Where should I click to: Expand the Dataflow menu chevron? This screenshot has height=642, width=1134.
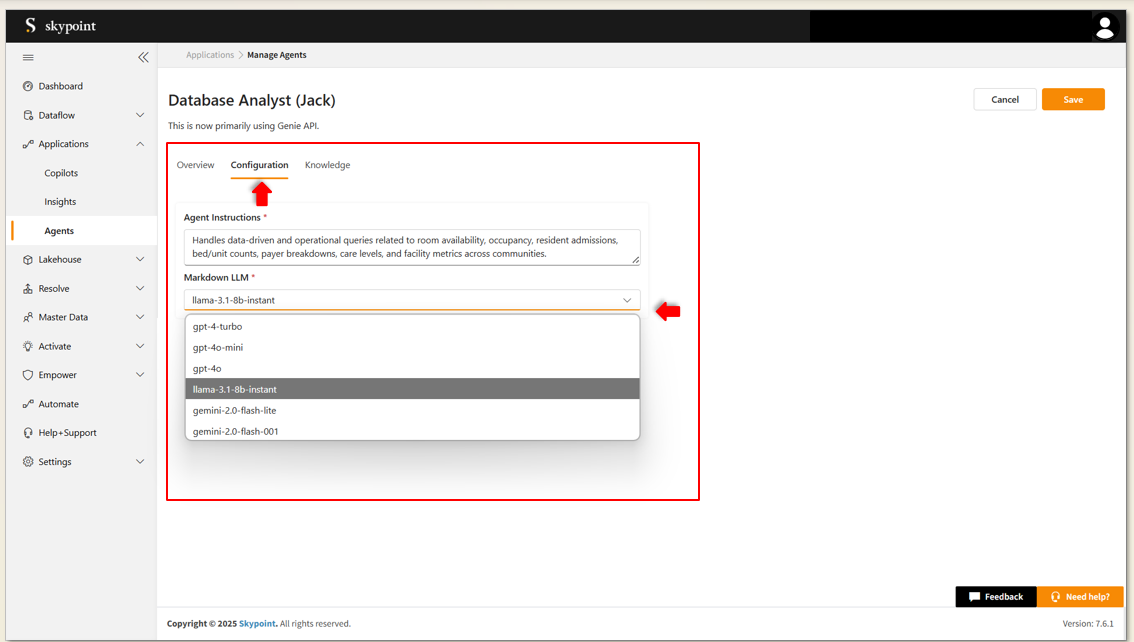(x=140, y=115)
